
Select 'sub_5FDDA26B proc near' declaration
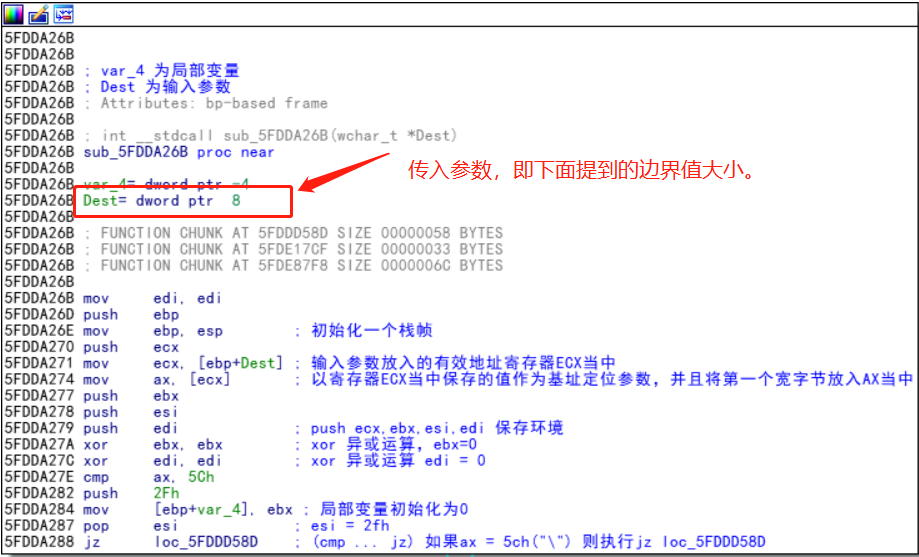[x=179, y=152]
